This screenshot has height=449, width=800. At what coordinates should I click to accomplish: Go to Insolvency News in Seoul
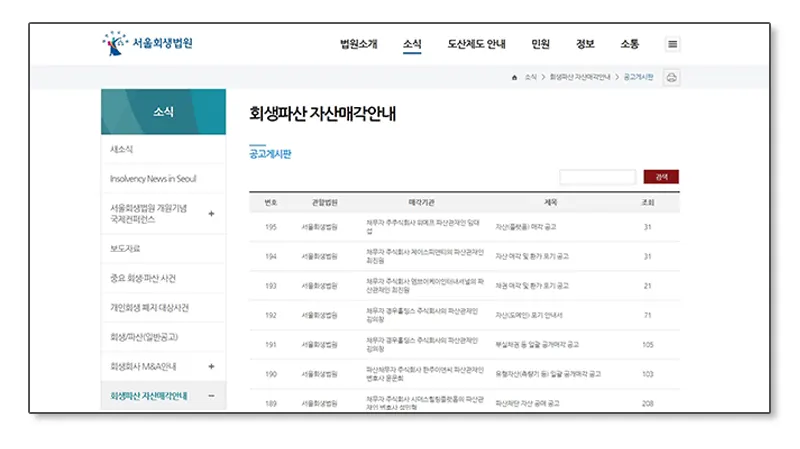click(x=153, y=178)
